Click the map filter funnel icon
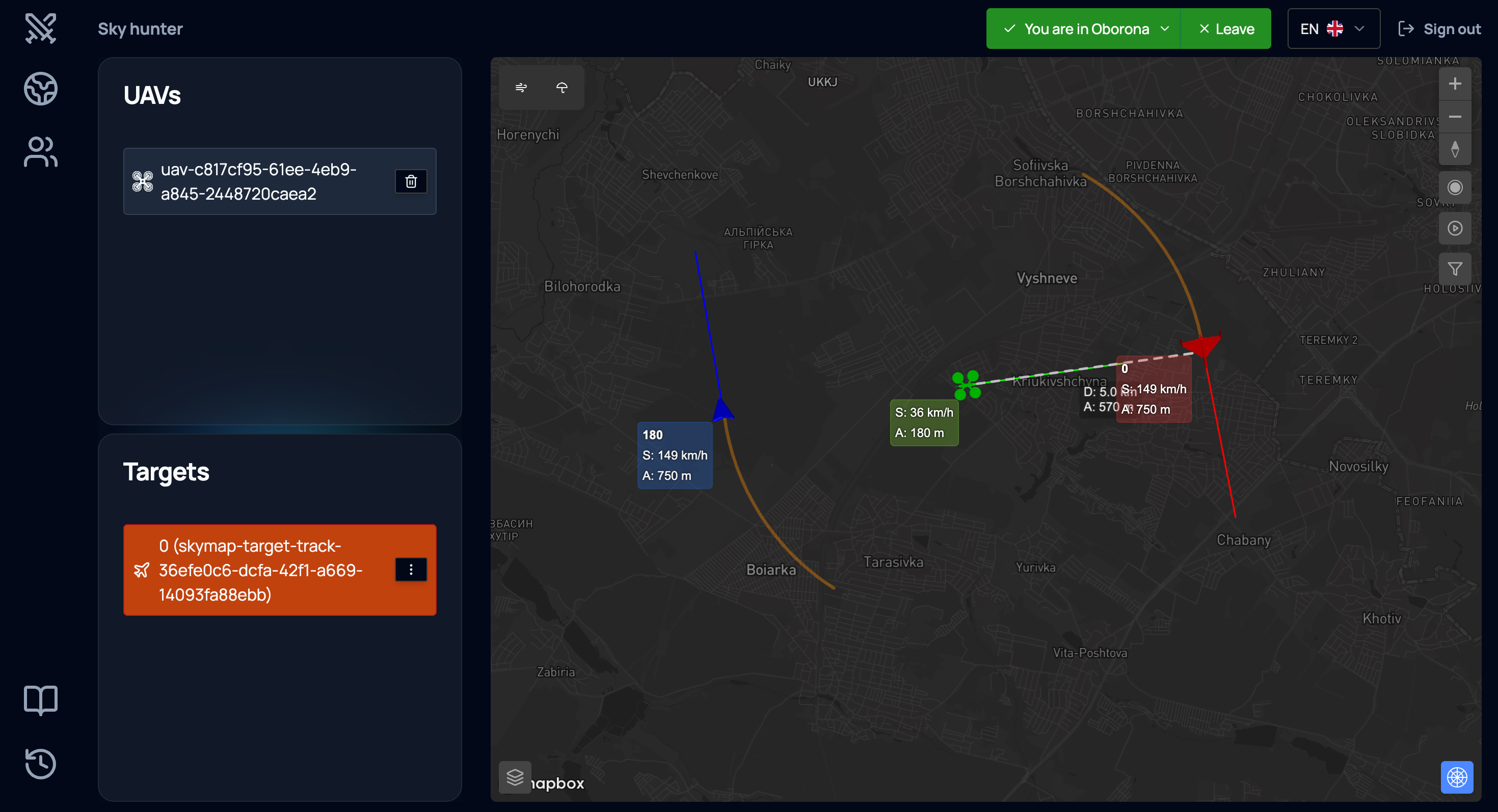This screenshot has height=812, width=1498. click(1454, 269)
